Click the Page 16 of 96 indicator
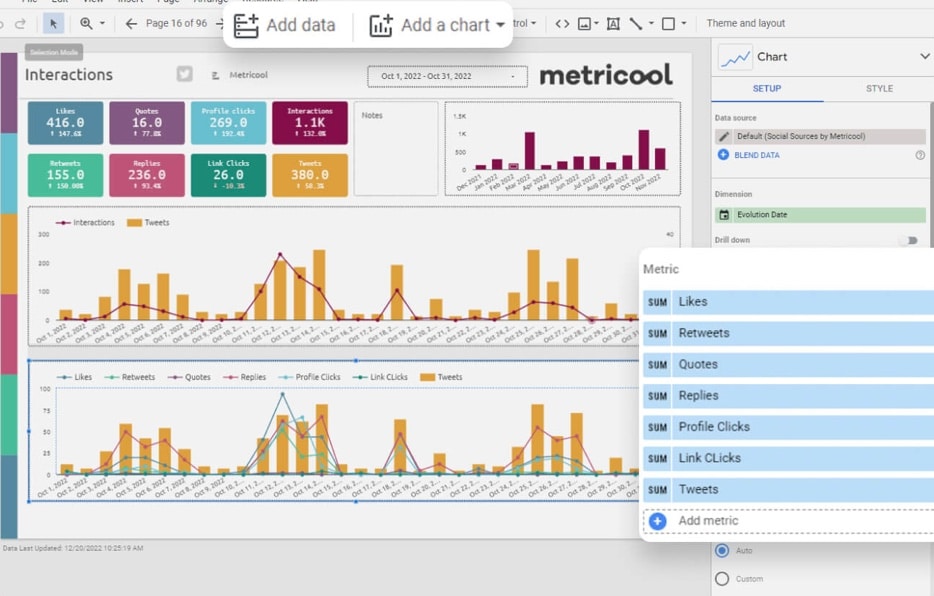 [176, 24]
